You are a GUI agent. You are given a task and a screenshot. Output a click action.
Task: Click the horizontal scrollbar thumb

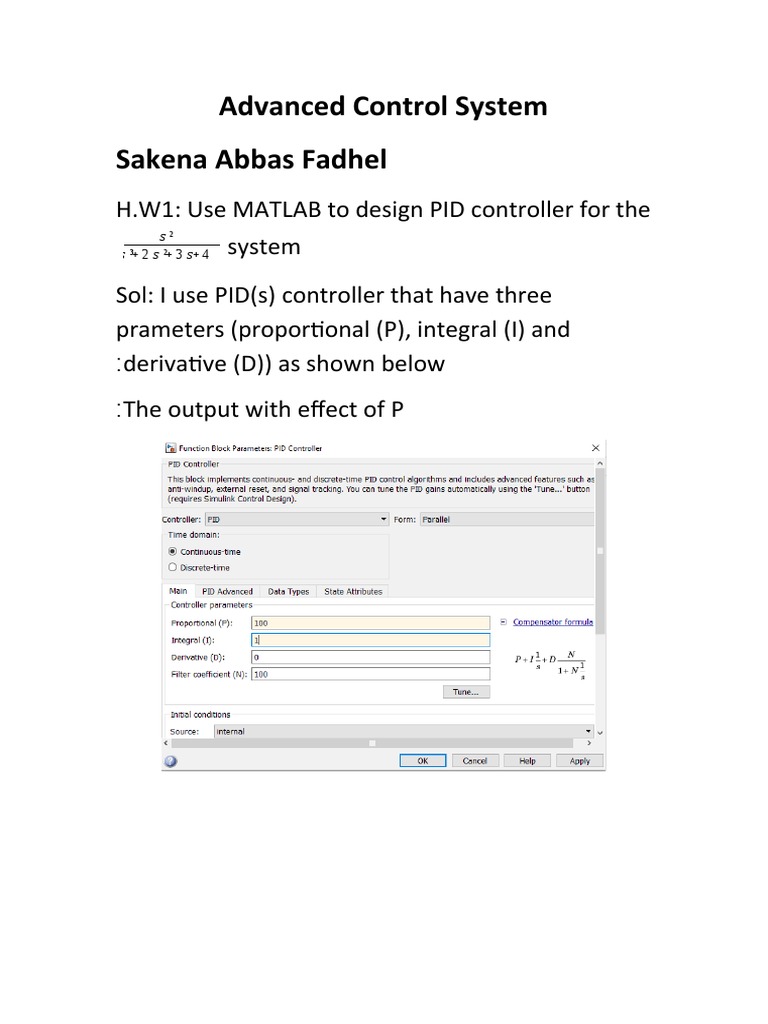[373, 744]
